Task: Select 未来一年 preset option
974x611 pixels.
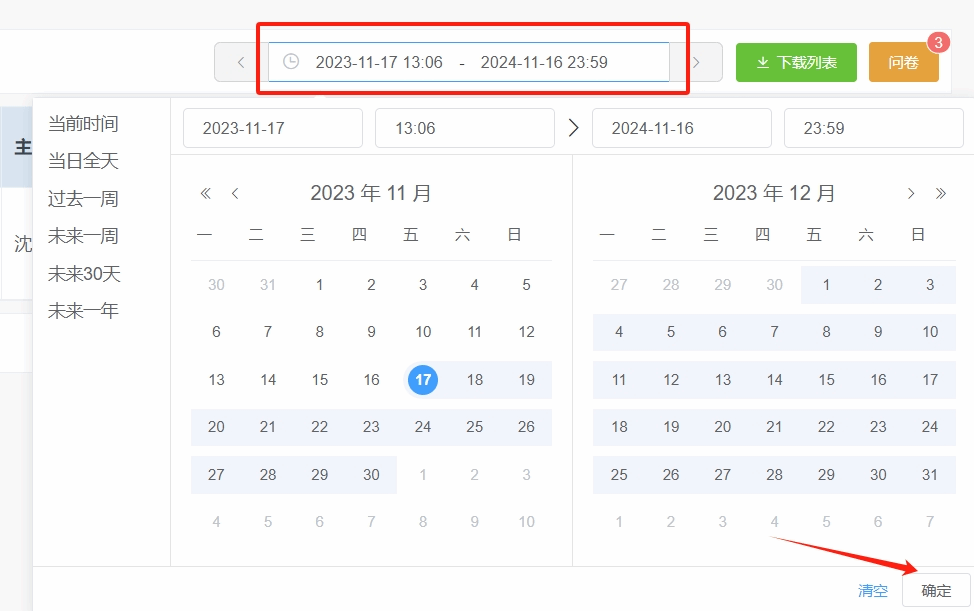Action: coord(83,310)
